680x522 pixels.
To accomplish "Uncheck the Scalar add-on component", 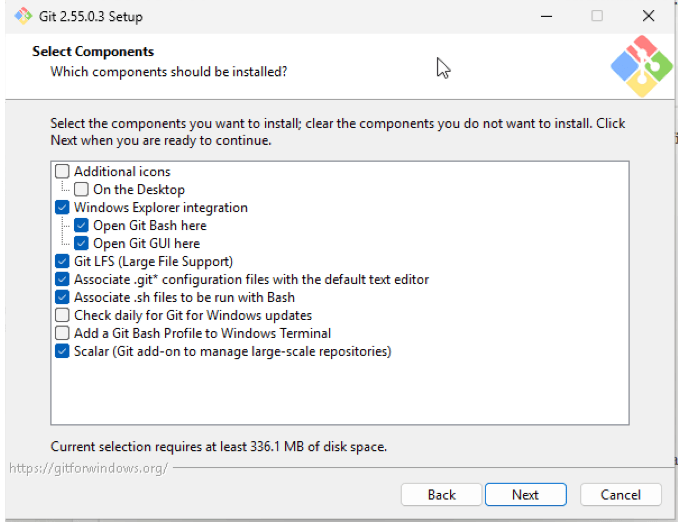I will pos(62,351).
